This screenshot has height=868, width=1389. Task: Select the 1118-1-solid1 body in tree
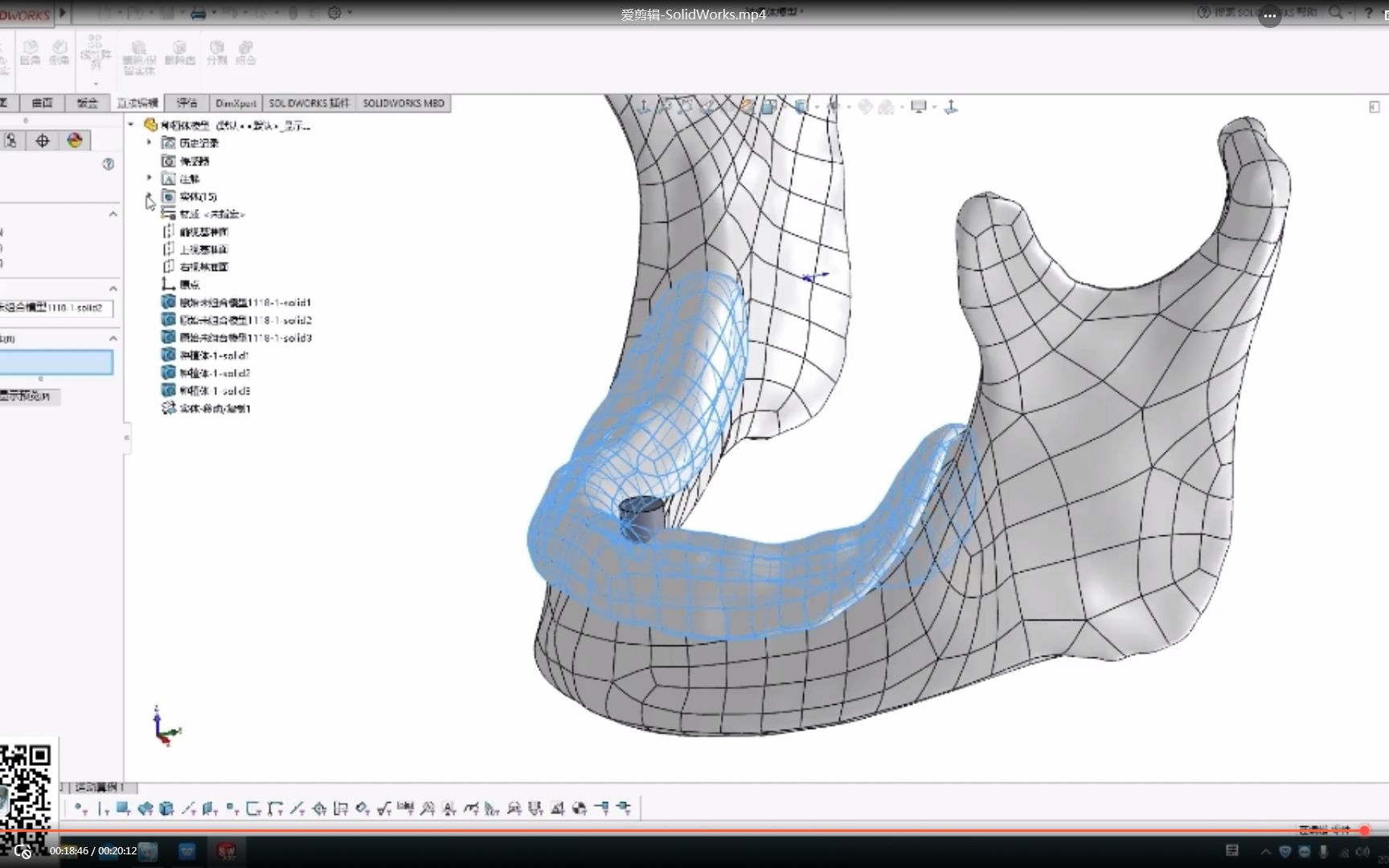(x=236, y=302)
